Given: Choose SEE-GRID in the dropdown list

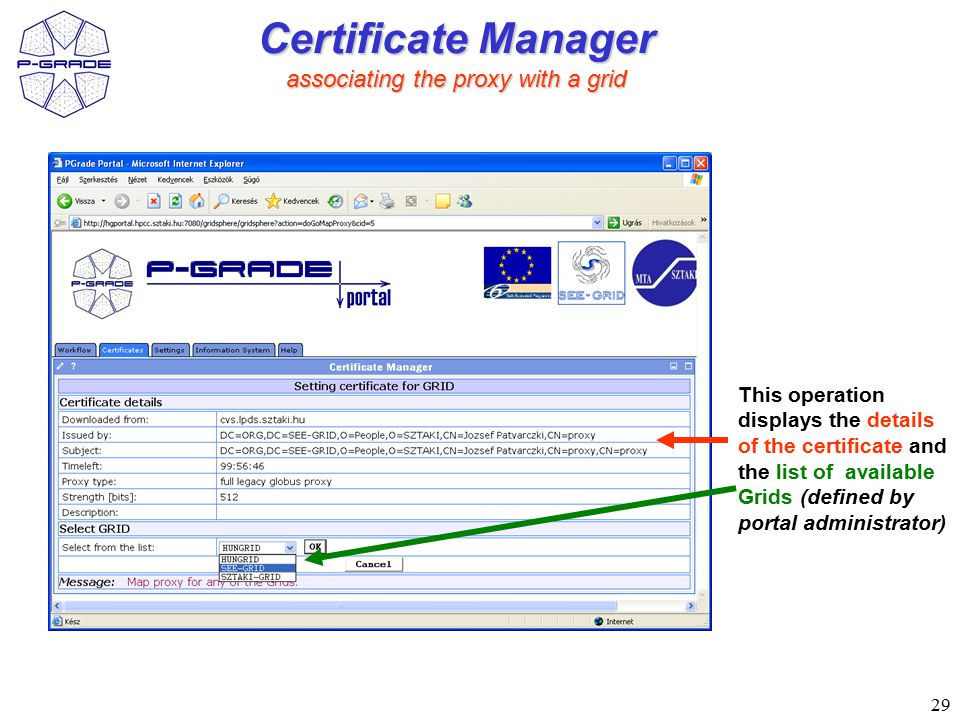Looking at the screenshot, I should [257, 568].
